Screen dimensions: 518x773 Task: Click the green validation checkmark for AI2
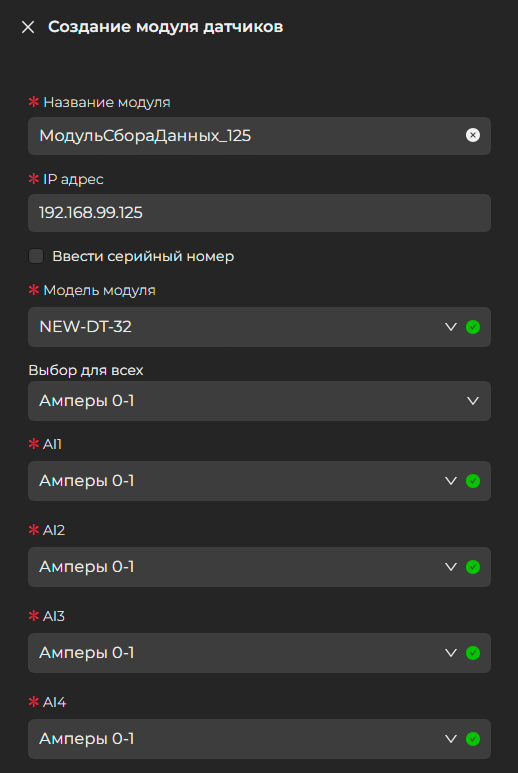coord(473,567)
